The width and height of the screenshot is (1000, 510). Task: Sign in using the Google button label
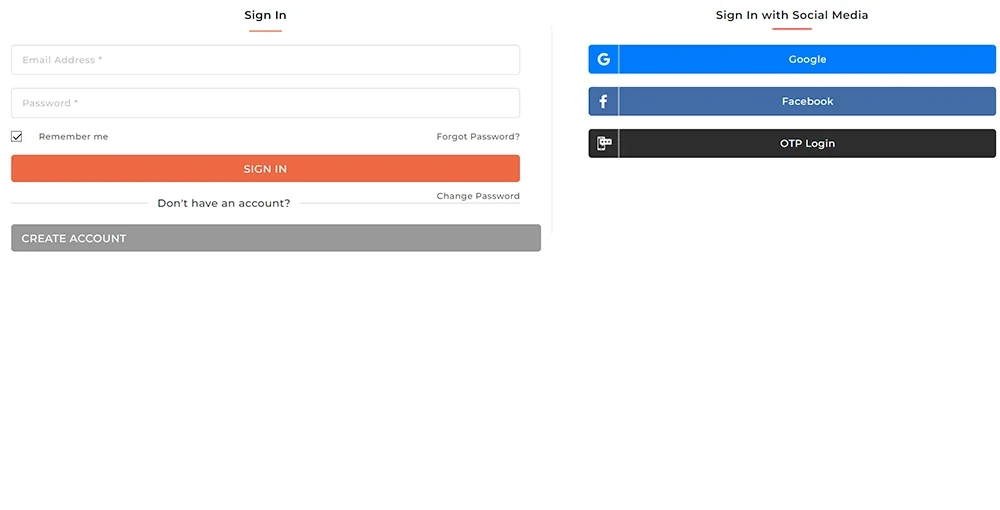point(807,59)
